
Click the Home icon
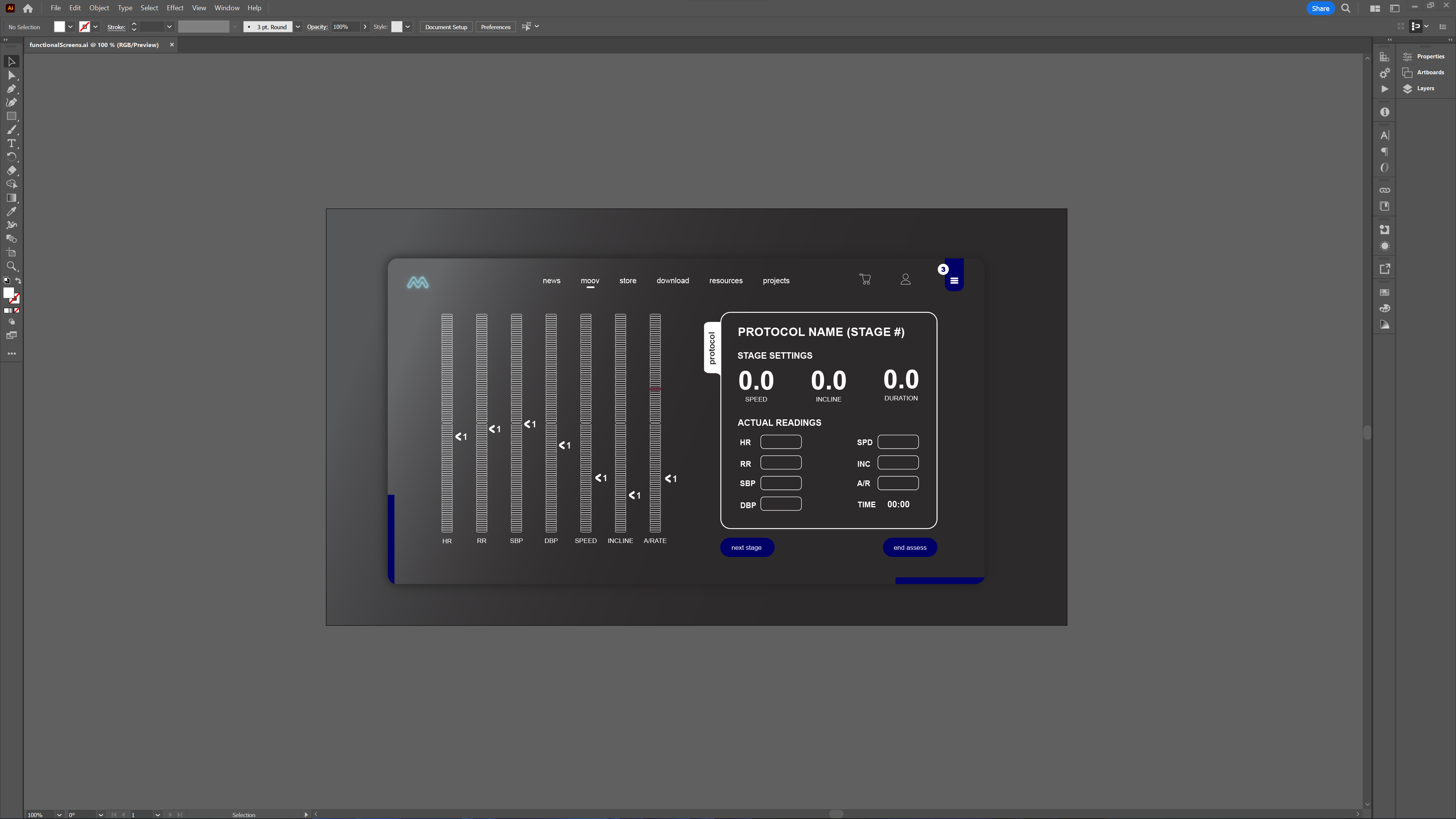28,8
